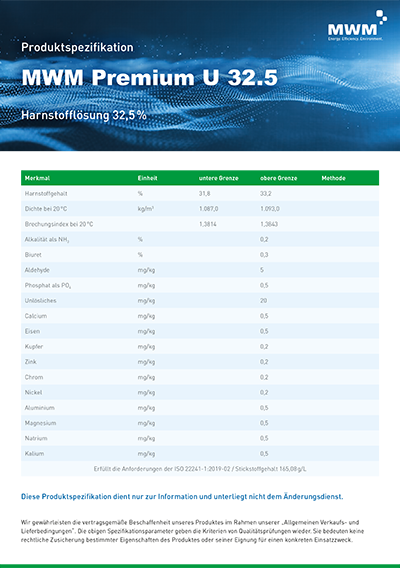400x568 pixels.
Task: Click the ISO 22241-1:2019-02 footnote line
Action: pyautogui.click(x=200, y=469)
